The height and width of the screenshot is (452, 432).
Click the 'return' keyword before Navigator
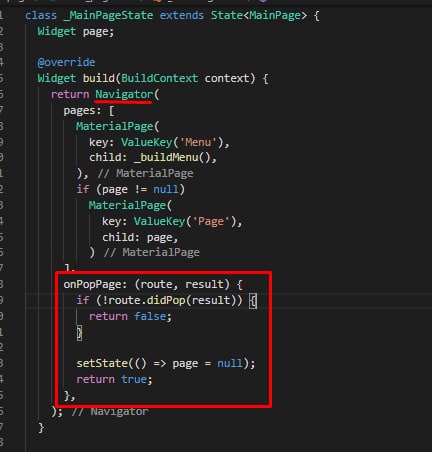tap(70, 95)
